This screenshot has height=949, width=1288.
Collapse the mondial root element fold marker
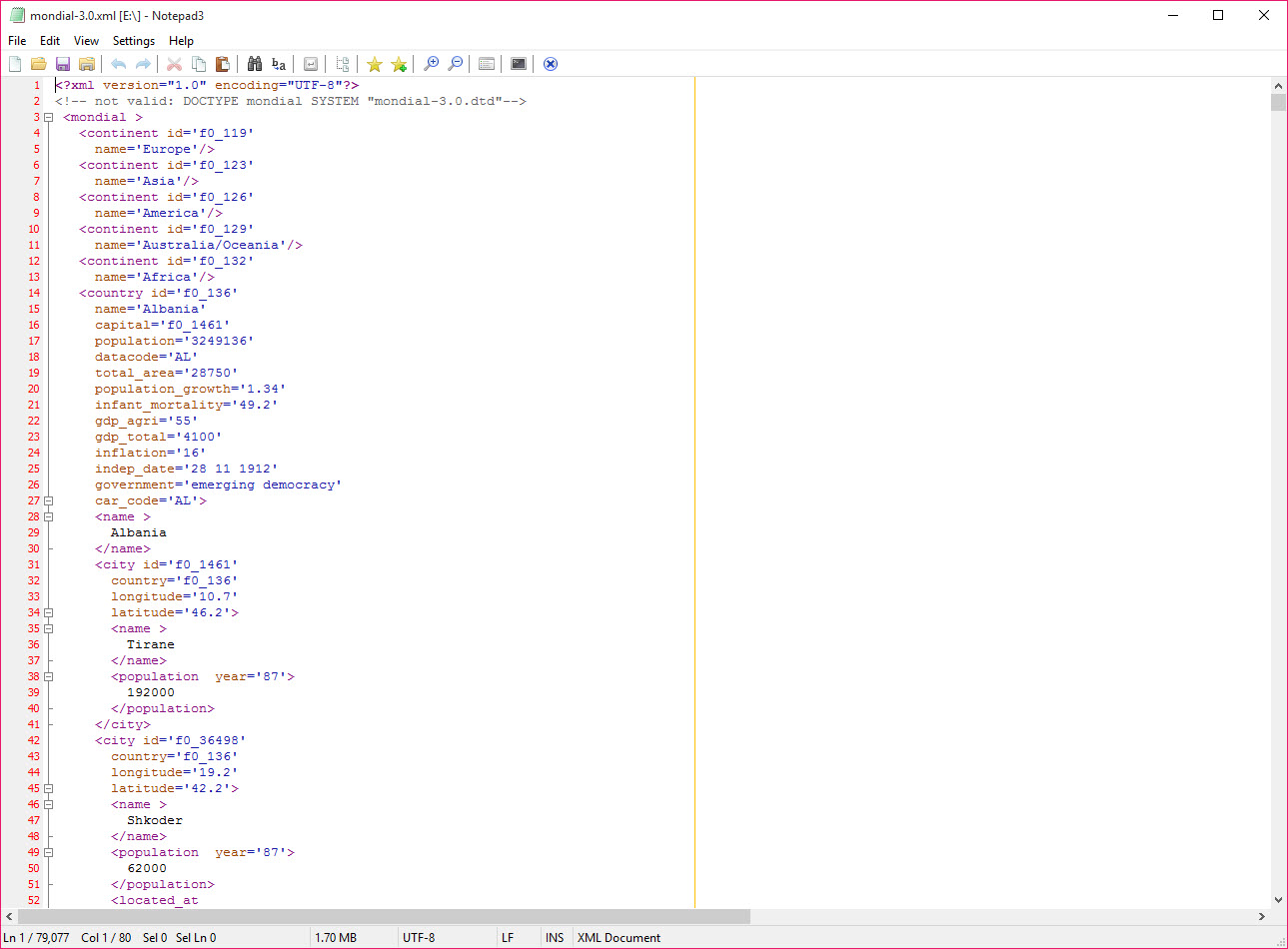click(x=49, y=116)
